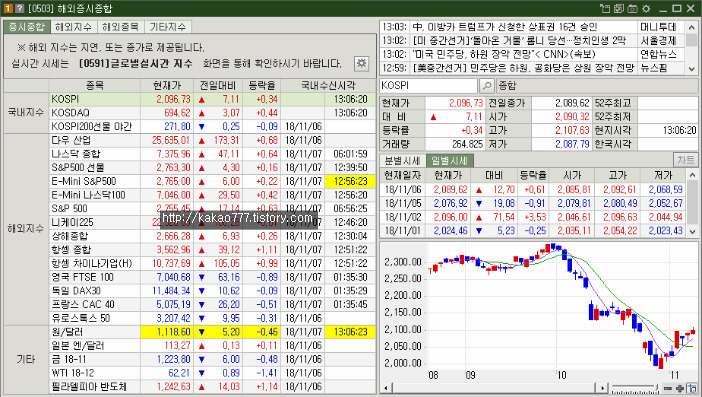The image size is (702, 397).
Task: Open the 기타지수 tab
Action: point(167,27)
